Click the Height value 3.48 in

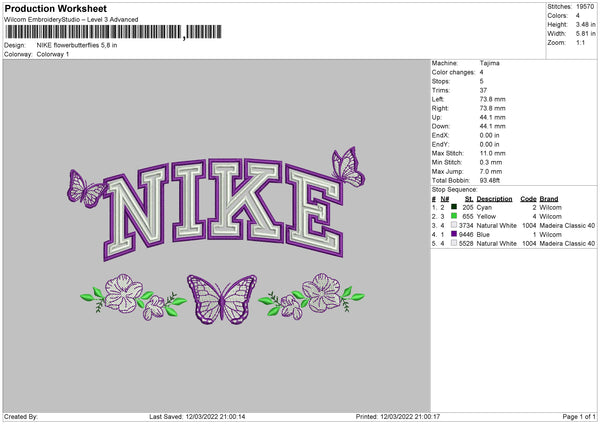pyautogui.click(x=585, y=24)
